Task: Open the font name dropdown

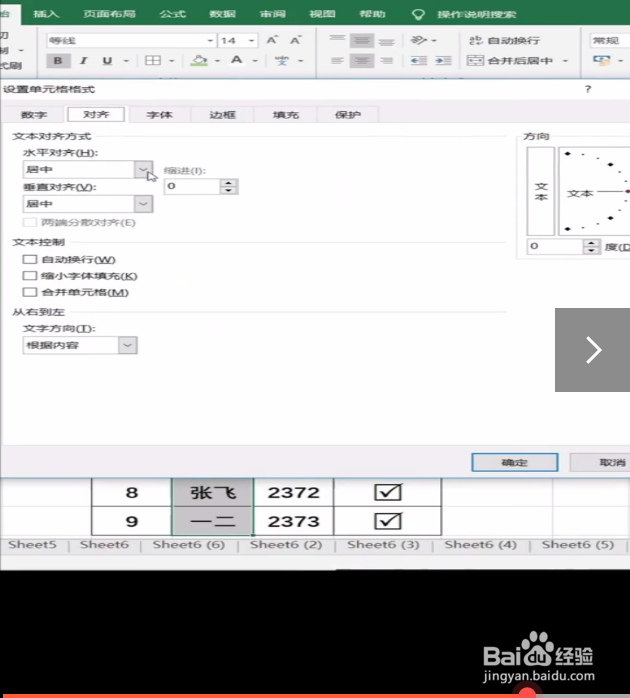Action: [x=210, y=41]
